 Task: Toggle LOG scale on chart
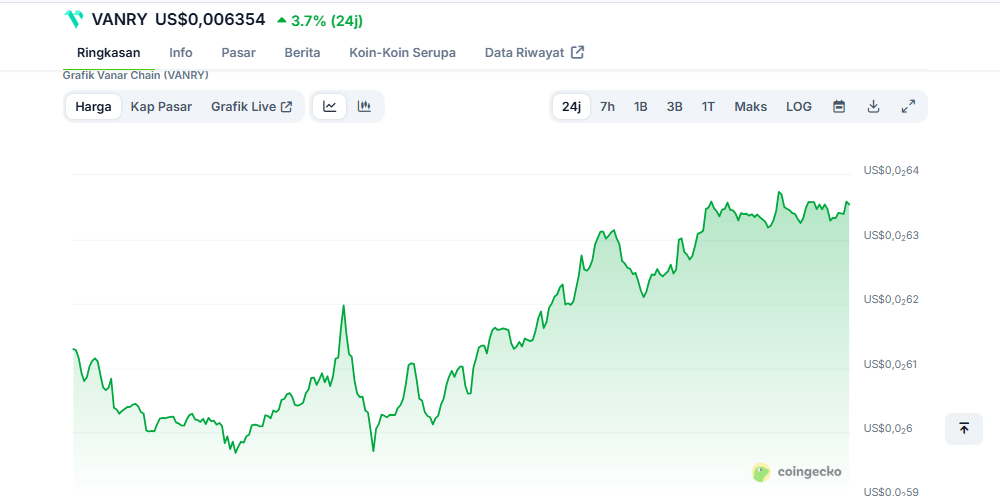[798, 106]
